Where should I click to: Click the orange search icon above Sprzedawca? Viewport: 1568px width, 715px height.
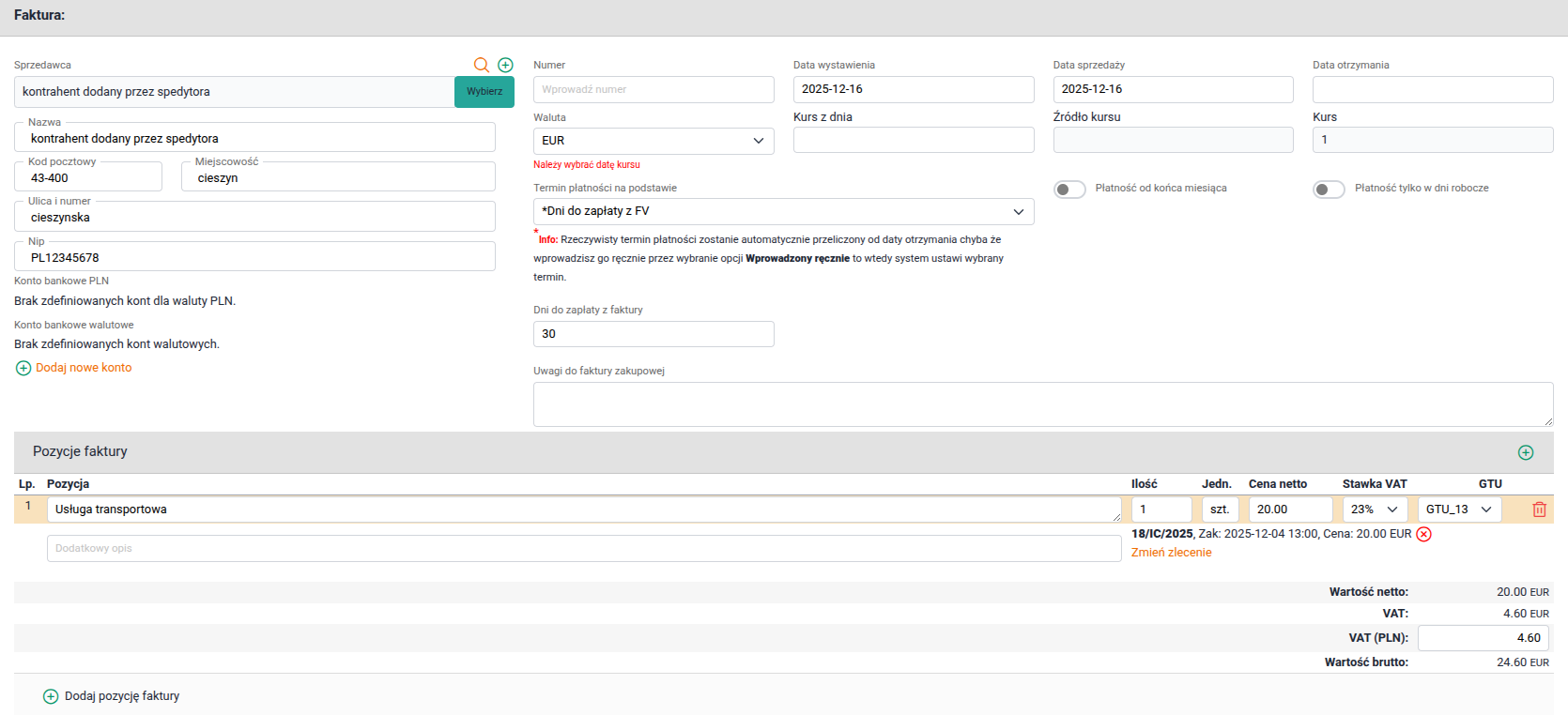[x=481, y=65]
